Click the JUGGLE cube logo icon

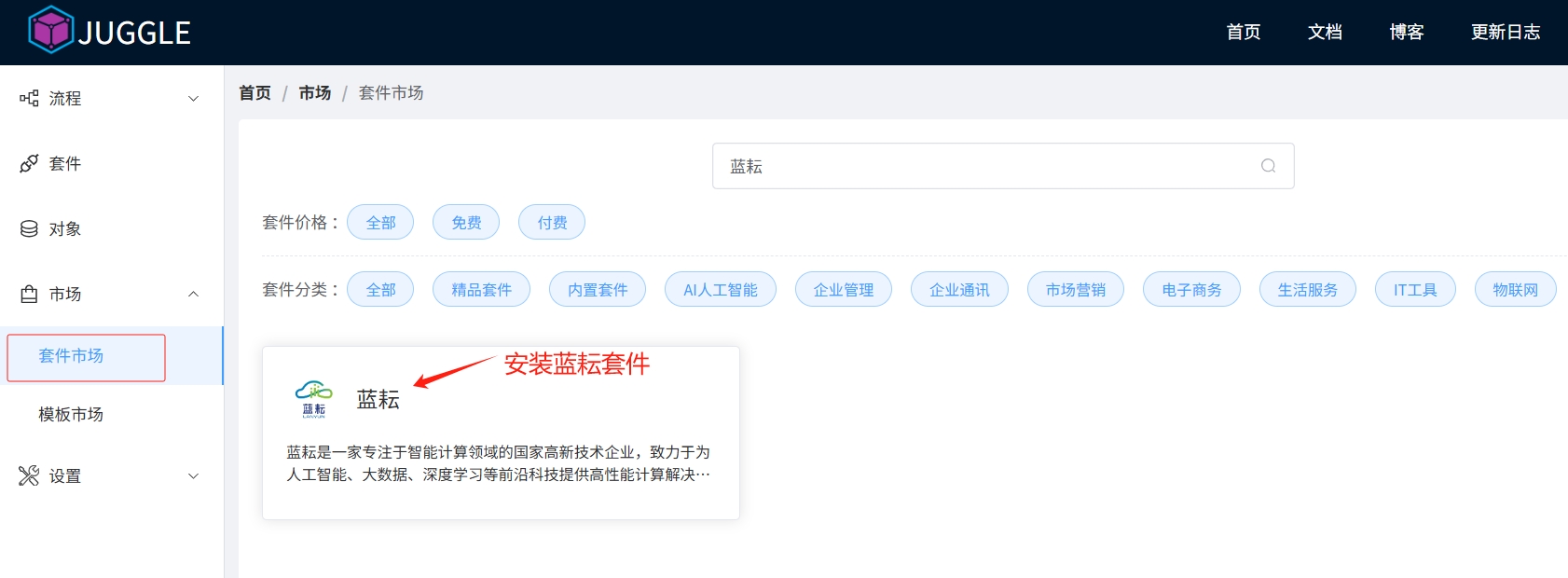tap(50, 30)
